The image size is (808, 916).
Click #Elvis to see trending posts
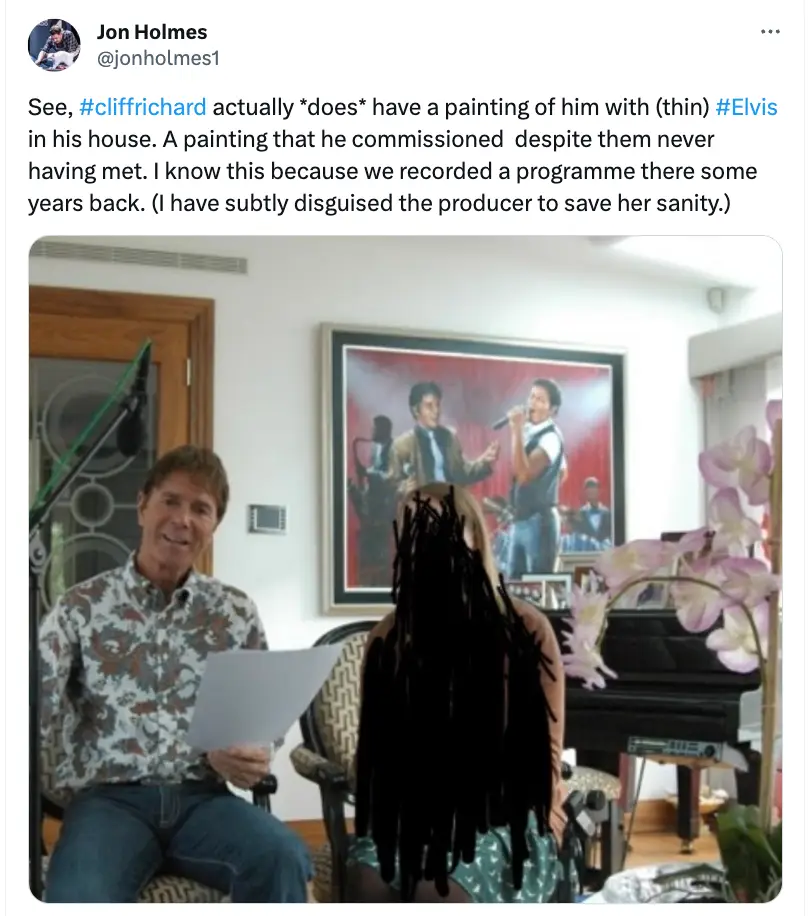(x=748, y=106)
